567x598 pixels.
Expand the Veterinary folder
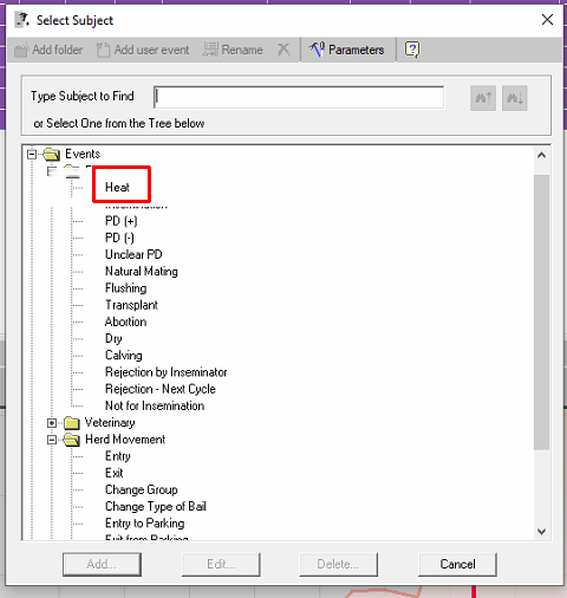coord(51,423)
